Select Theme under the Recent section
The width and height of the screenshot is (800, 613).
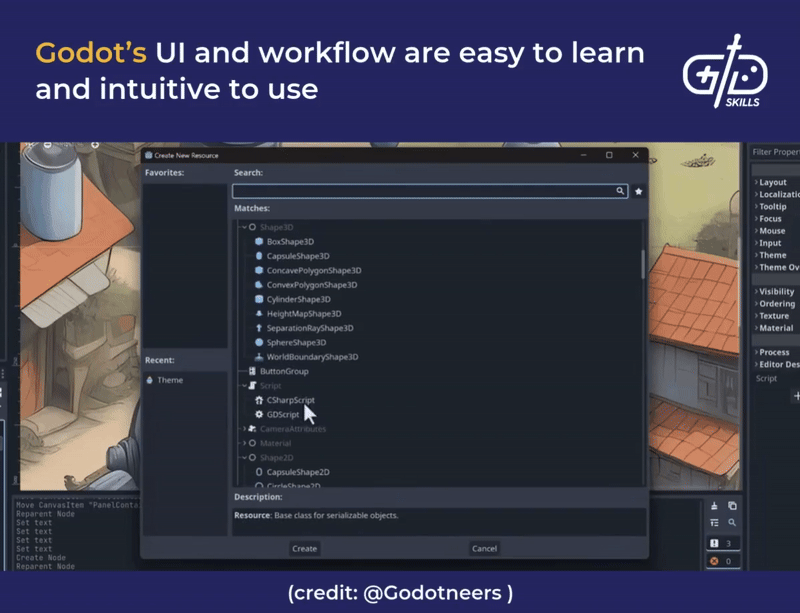[x=170, y=380]
